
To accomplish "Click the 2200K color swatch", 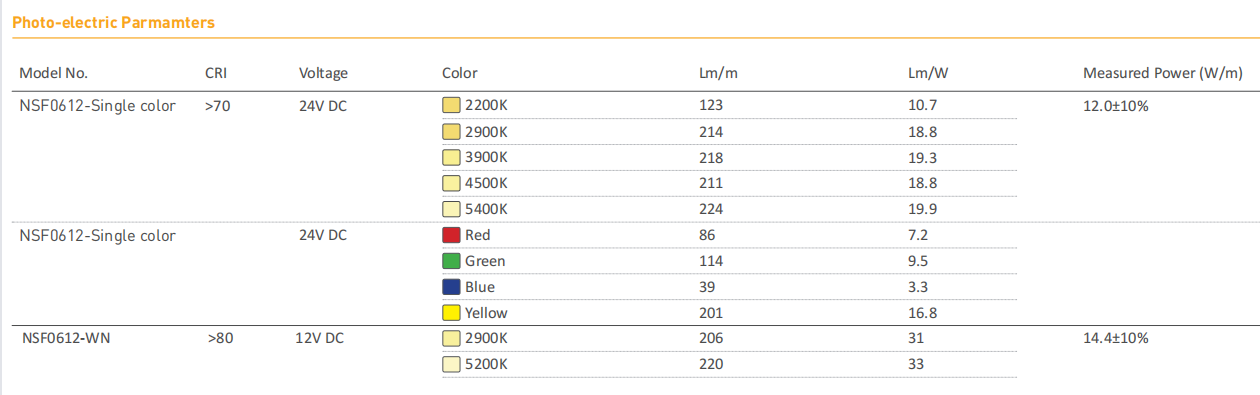I will pos(451,105).
